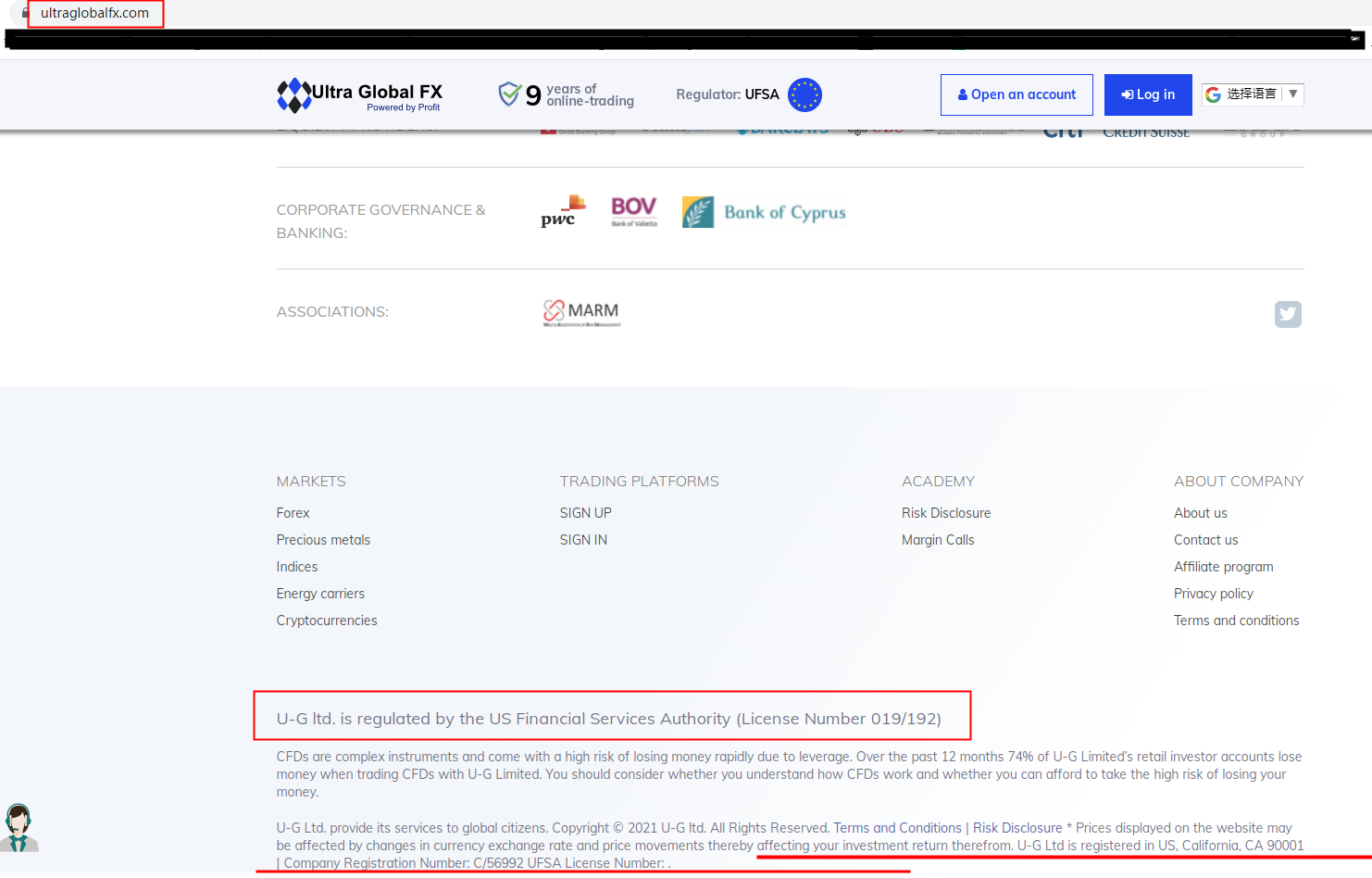Open the Risk Disclosure academy link
This screenshot has height=878, width=1372.
coord(946,513)
